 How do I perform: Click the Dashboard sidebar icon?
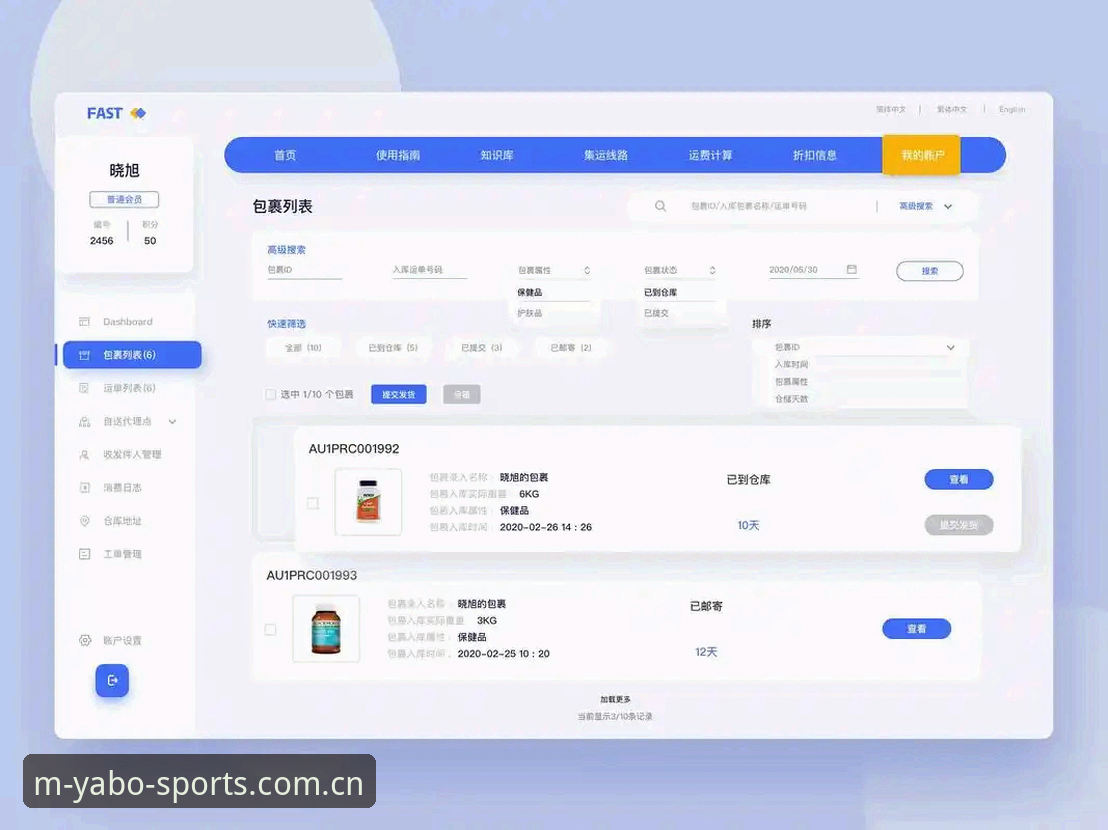84,322
